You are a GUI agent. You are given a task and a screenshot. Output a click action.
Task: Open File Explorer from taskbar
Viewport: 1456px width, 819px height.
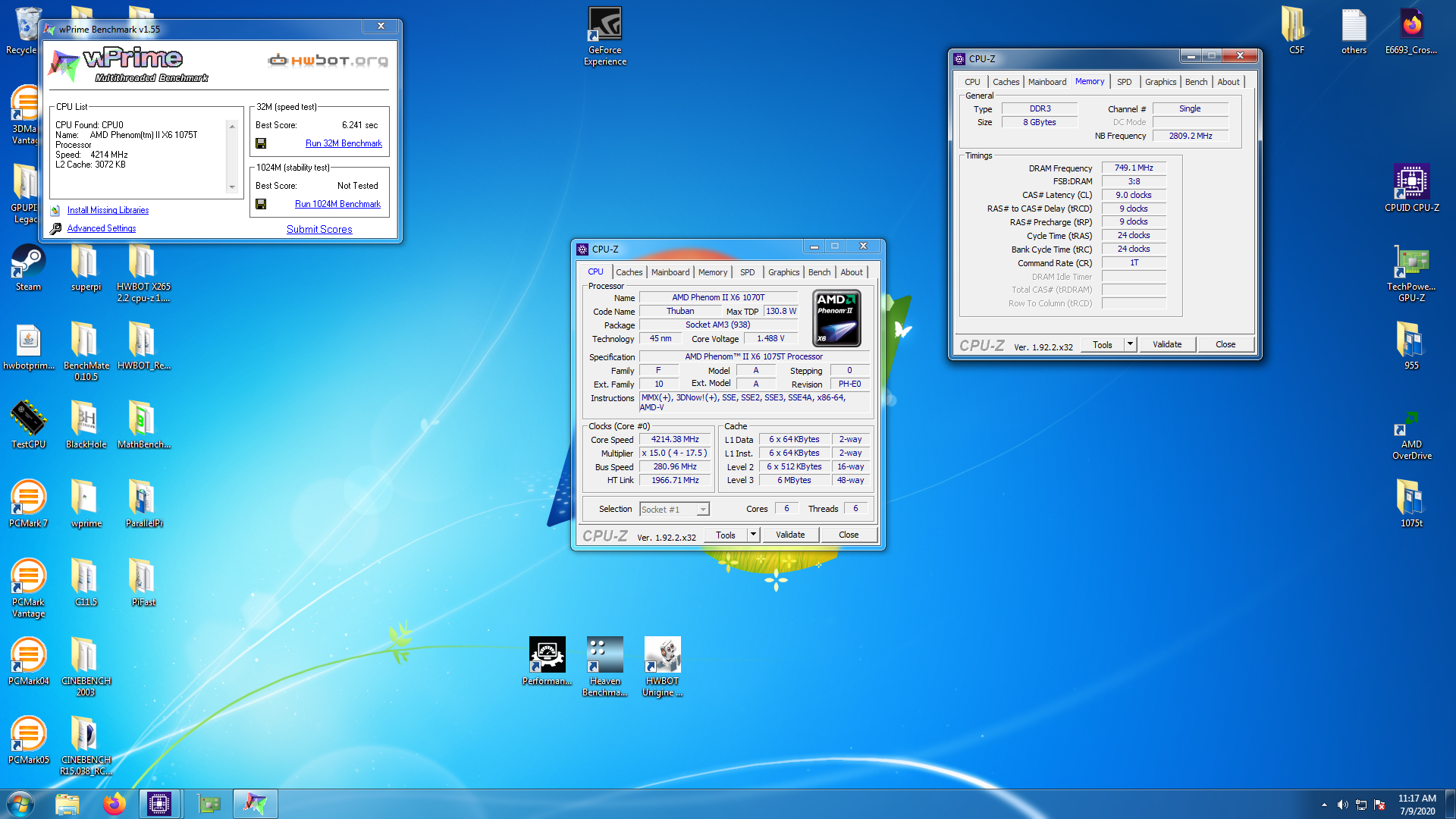pyautogui.click(x=67, y=804)
